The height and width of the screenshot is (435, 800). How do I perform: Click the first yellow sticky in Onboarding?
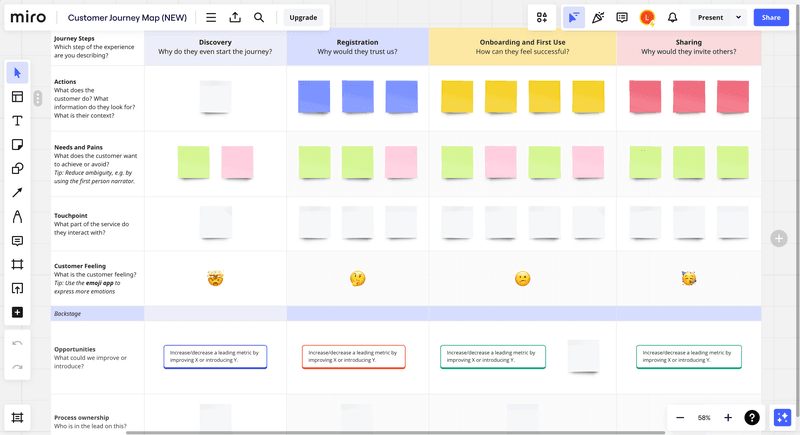coord(457,96)
